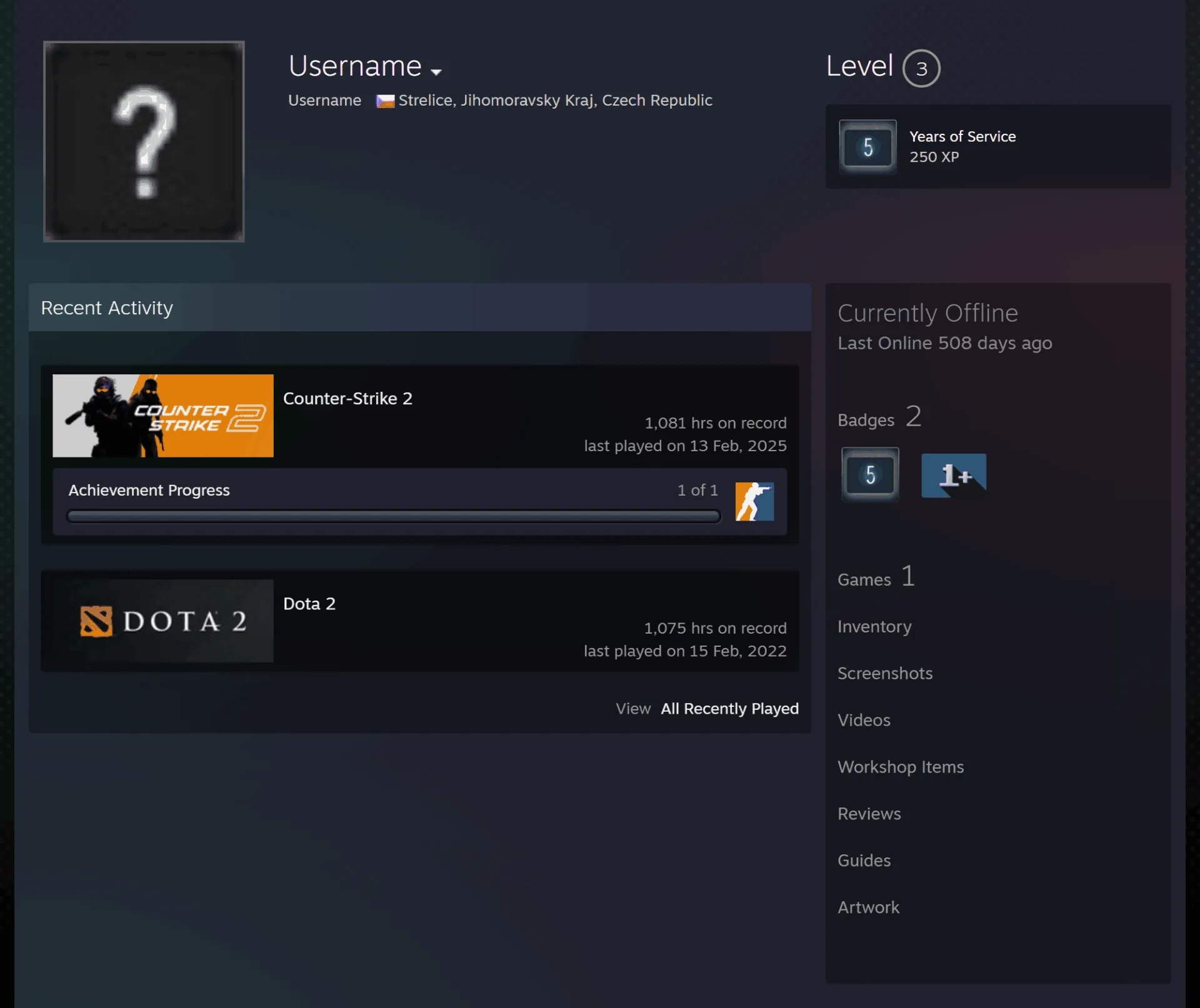
Task: Click the '250 XP' text
Action: [x=934, y=157]
